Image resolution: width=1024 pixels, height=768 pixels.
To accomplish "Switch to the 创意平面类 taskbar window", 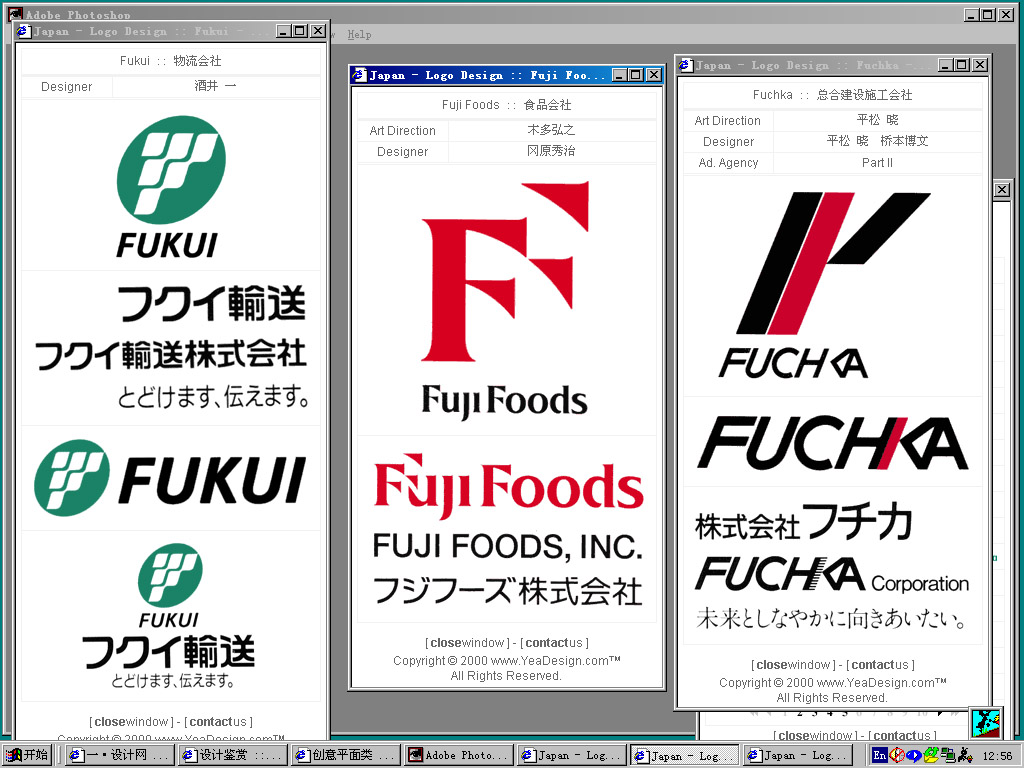I will pyautogui.click(x=346, y=756).
